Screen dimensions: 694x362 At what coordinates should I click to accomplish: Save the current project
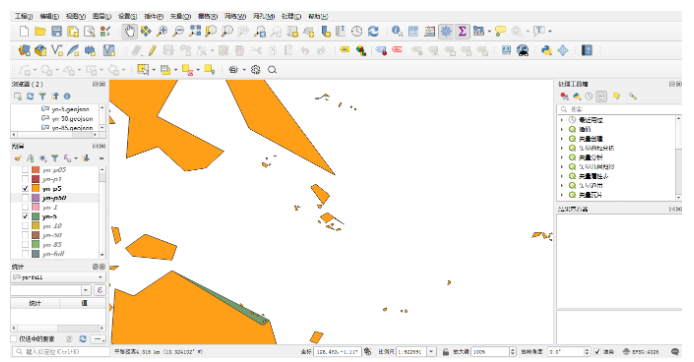(x=57, y=31)
